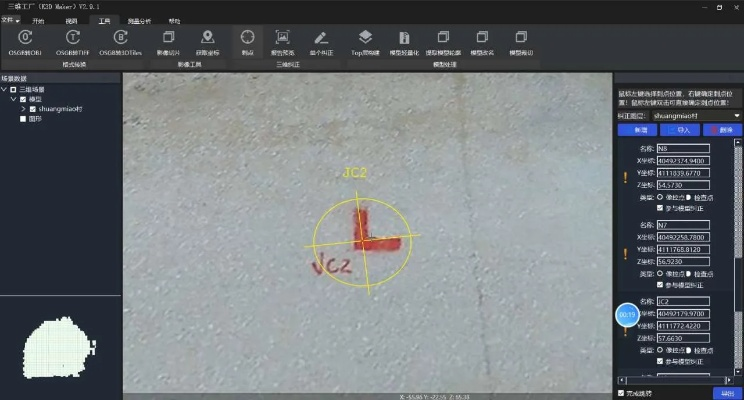This screenshot has width=744, height=400.
Task: Click the OSGB转TIFF conversion icon
Action: (x=73, y=39)
